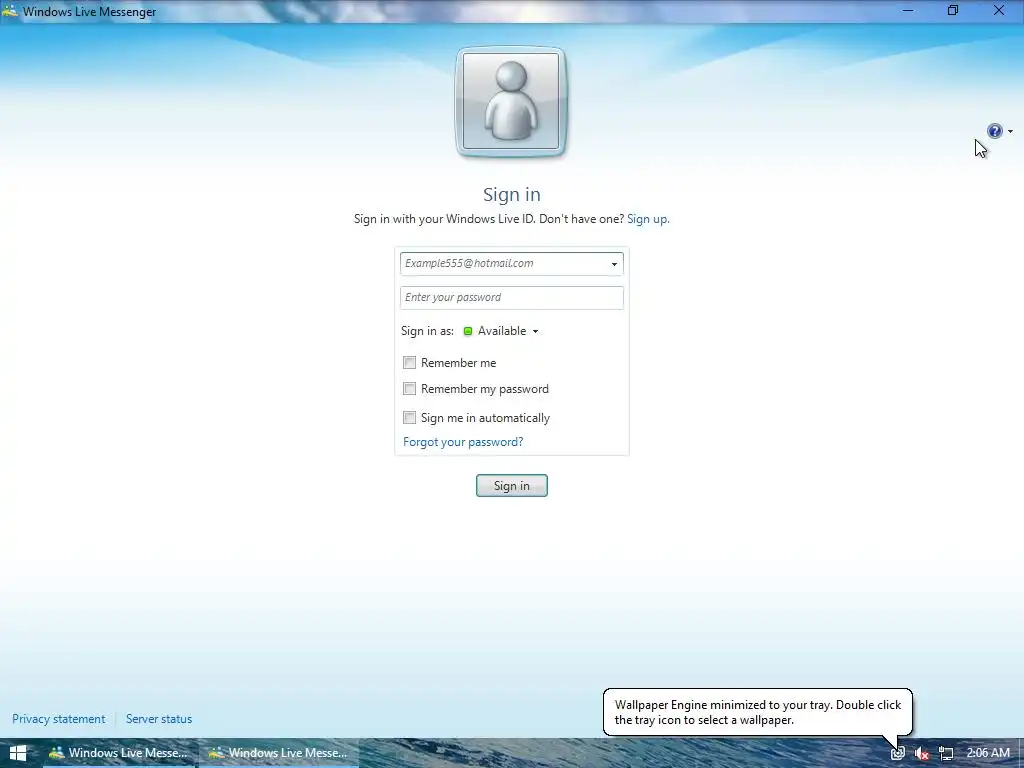Image resolution: width=1024 pixels, height=768 pixels.
Task: Open the Privacy statement link
Action: point(58,718)
